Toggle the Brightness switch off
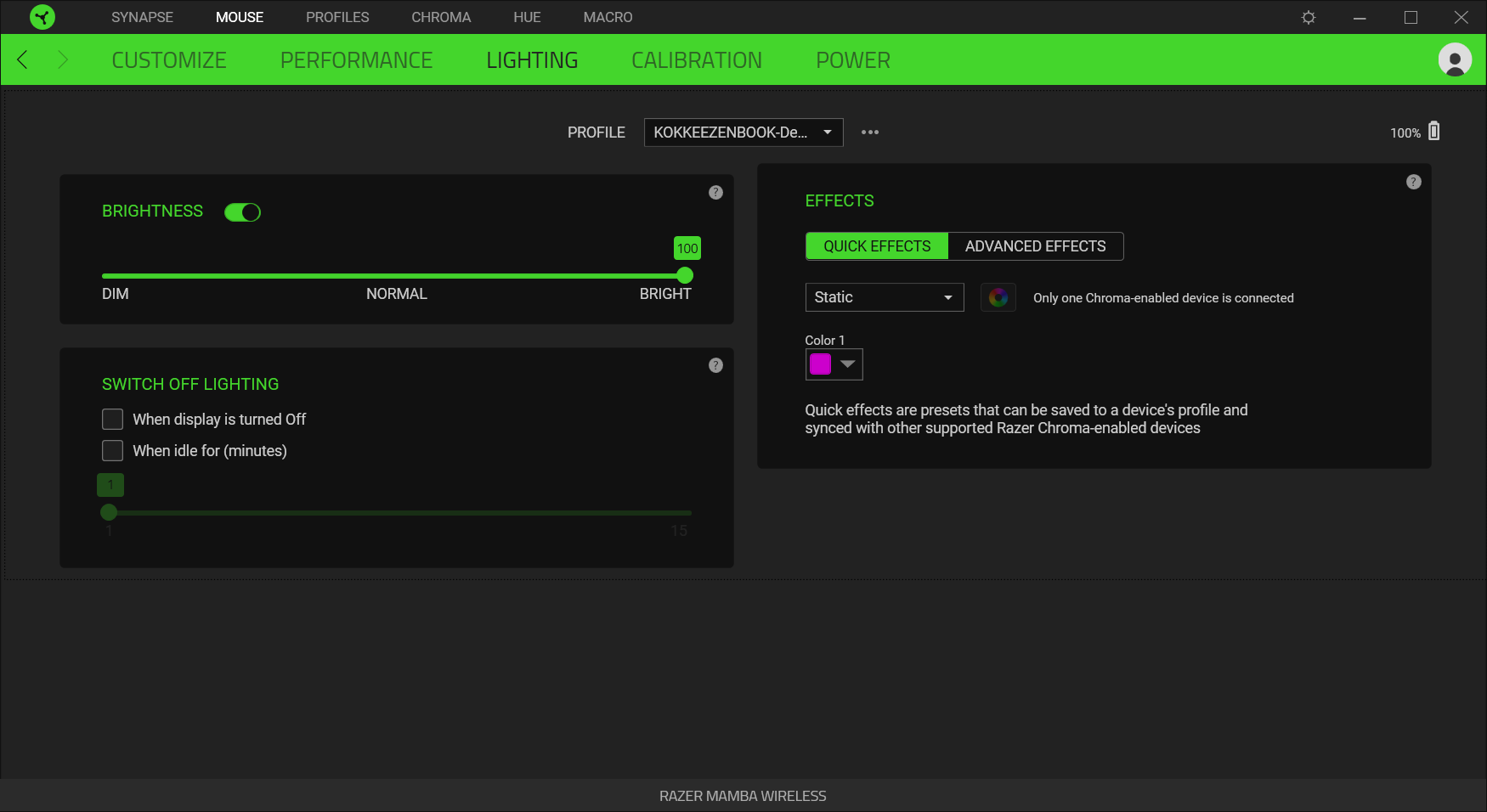1487x812 pixels. 242,212
